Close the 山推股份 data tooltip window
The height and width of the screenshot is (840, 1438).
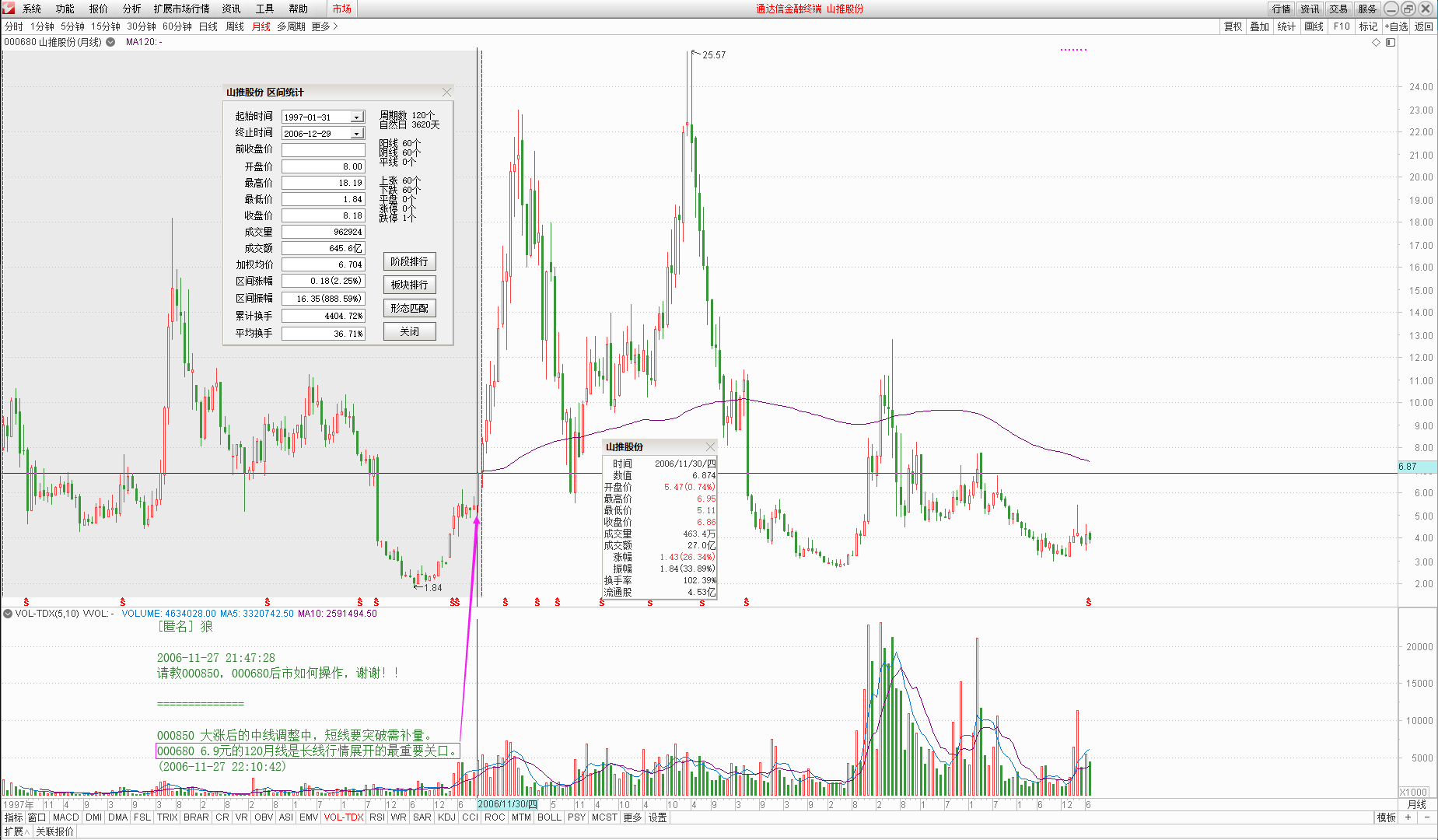(x=709, y=446)
